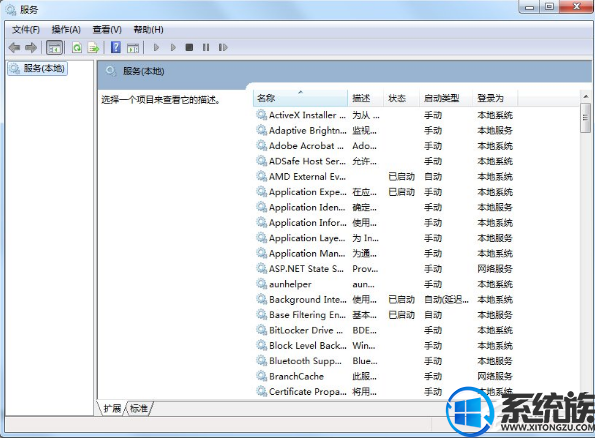The width and height of the screenshot is (595, 440).
Task: Select the ADSafe Host Service row
Action: pos(385,161)
